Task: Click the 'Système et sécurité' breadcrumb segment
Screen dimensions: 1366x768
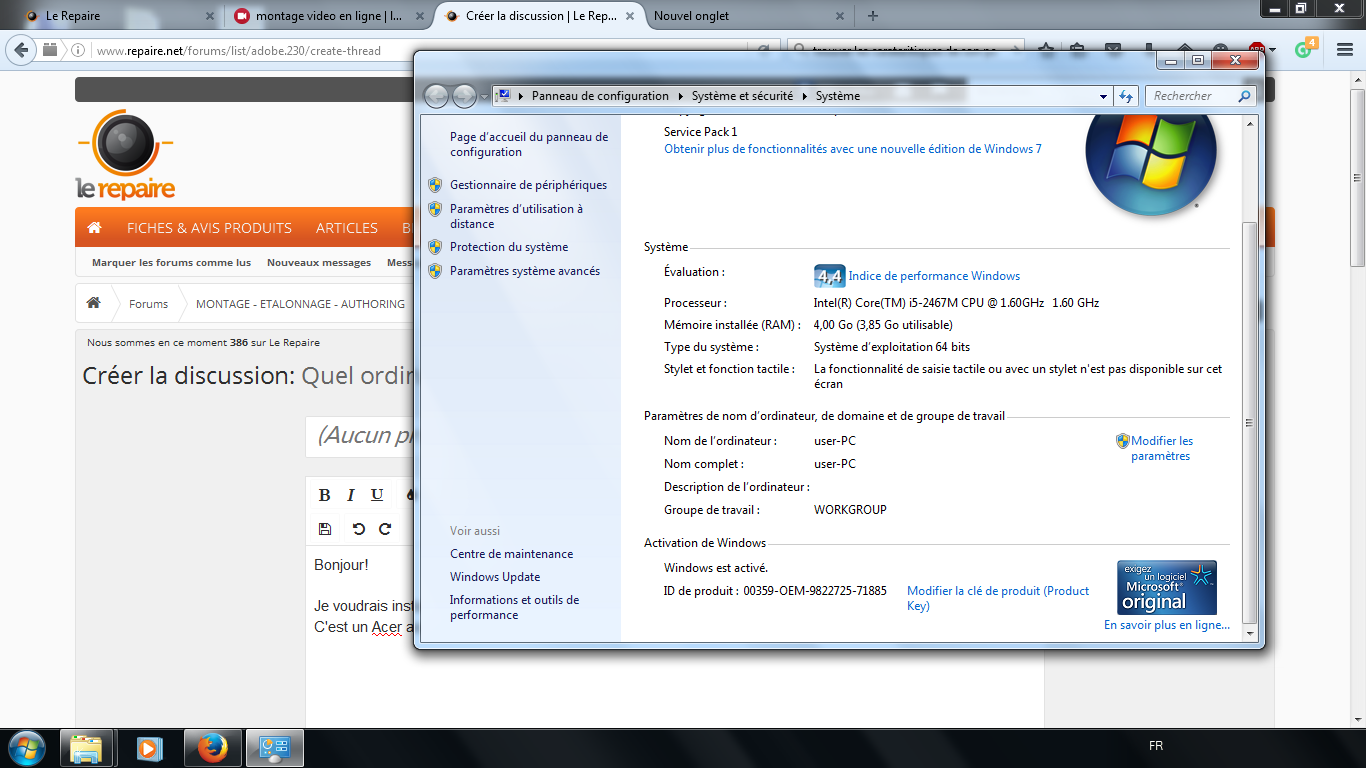Action: click(x=742, y=96)
